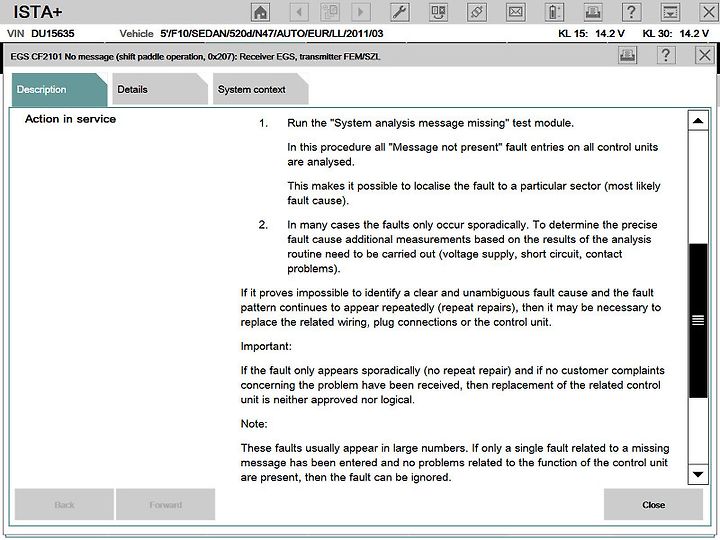Click the connection plug icon
720x540 pixels.
477,12
